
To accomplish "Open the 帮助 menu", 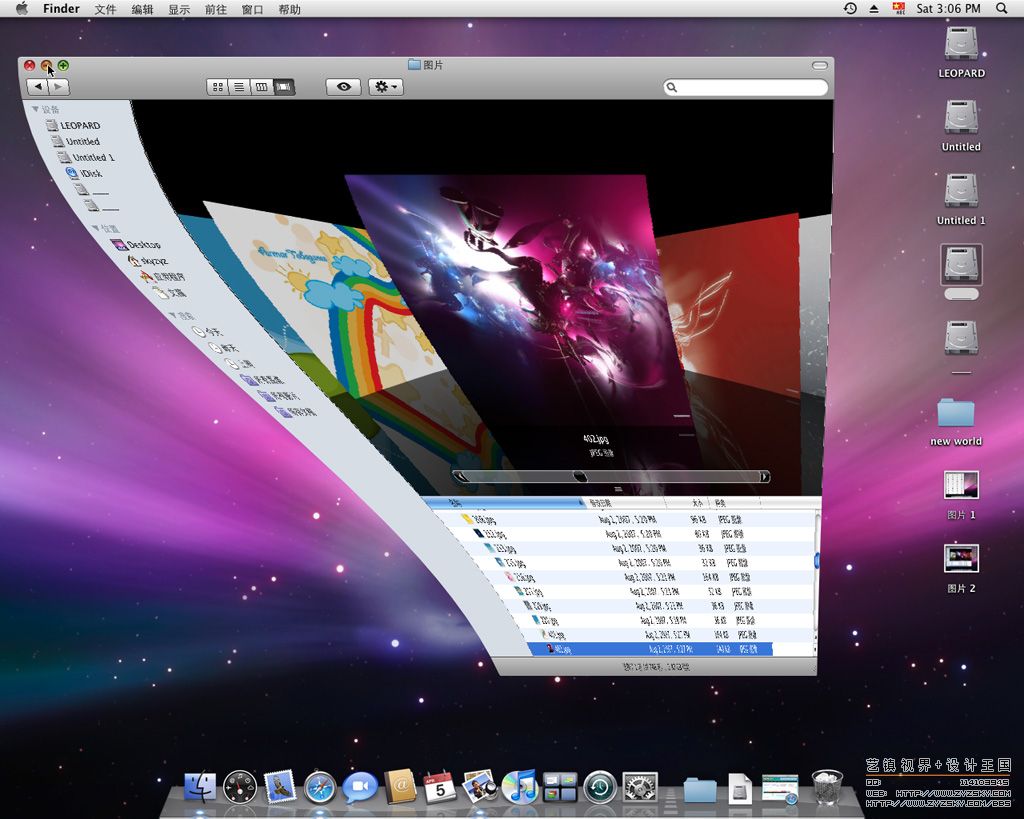I will pos(289,9).
